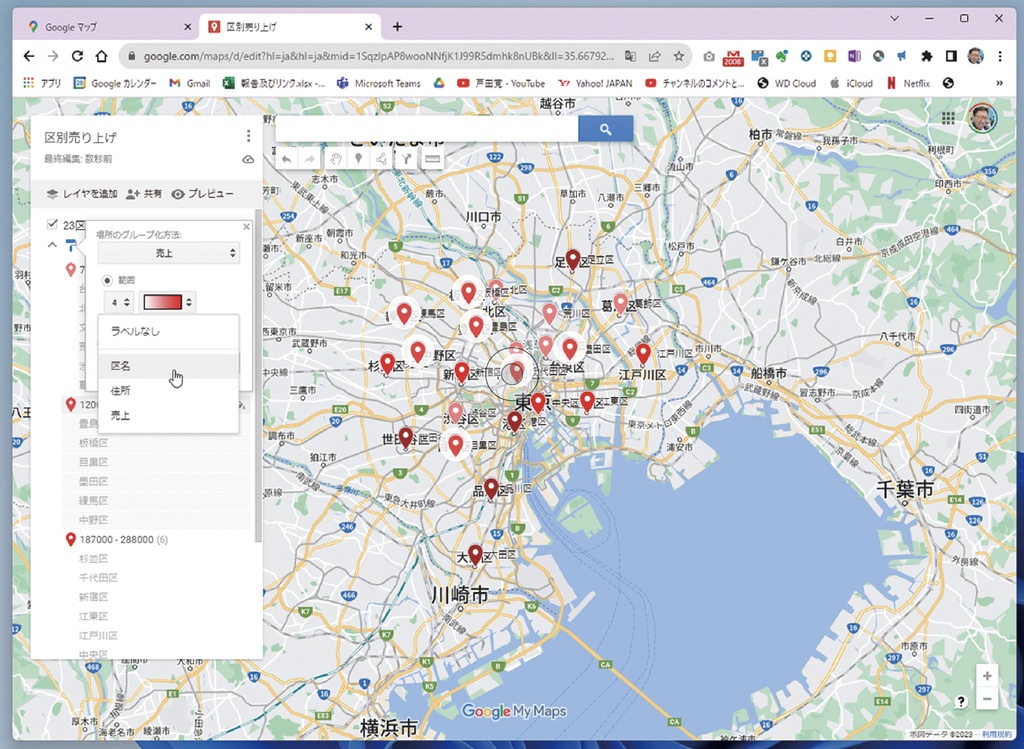Open the Google カレンダー bookmark
The width and height of the screenshot is (1024, 749).
(115, 83)
